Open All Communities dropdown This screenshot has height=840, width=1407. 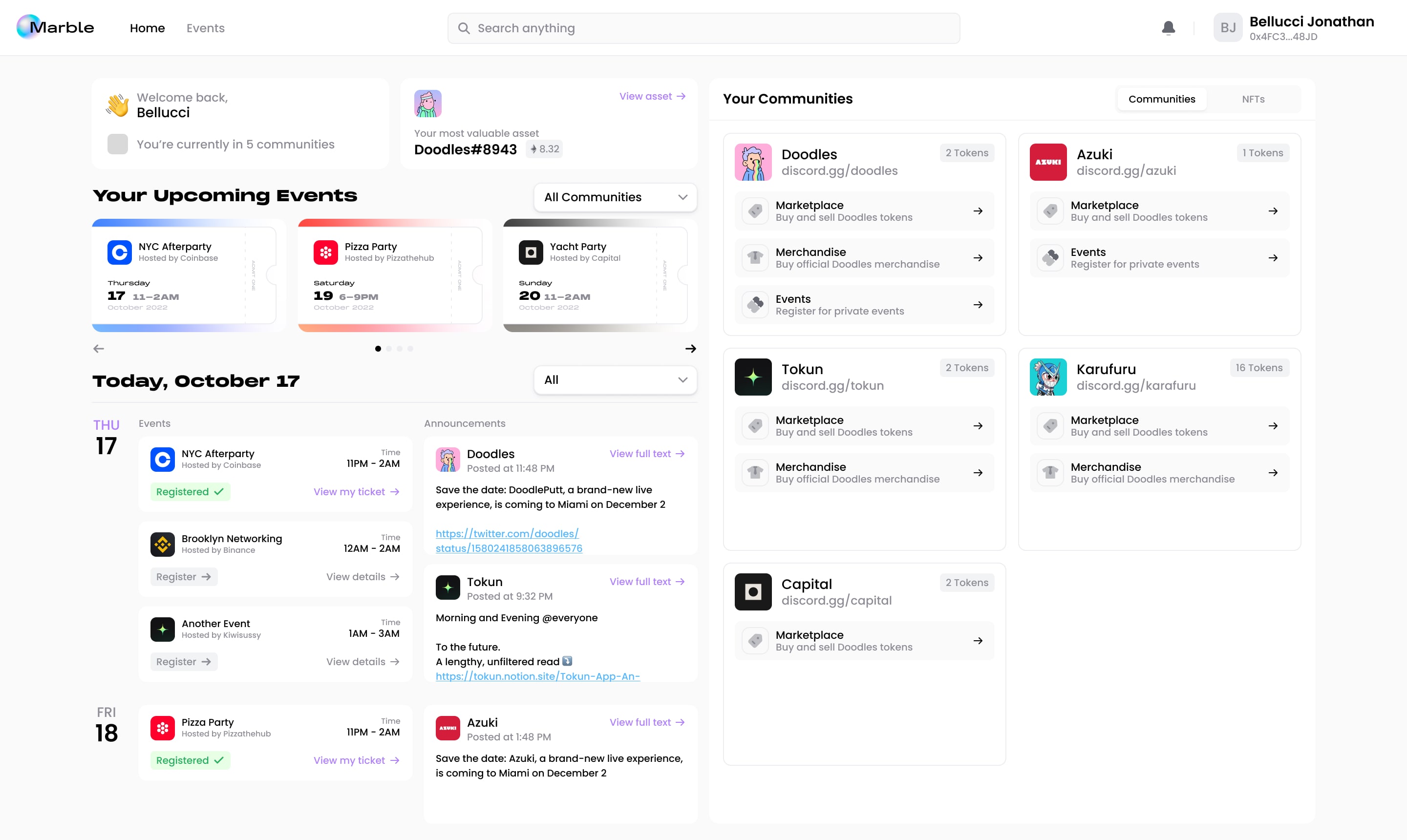tap(616, 197)
